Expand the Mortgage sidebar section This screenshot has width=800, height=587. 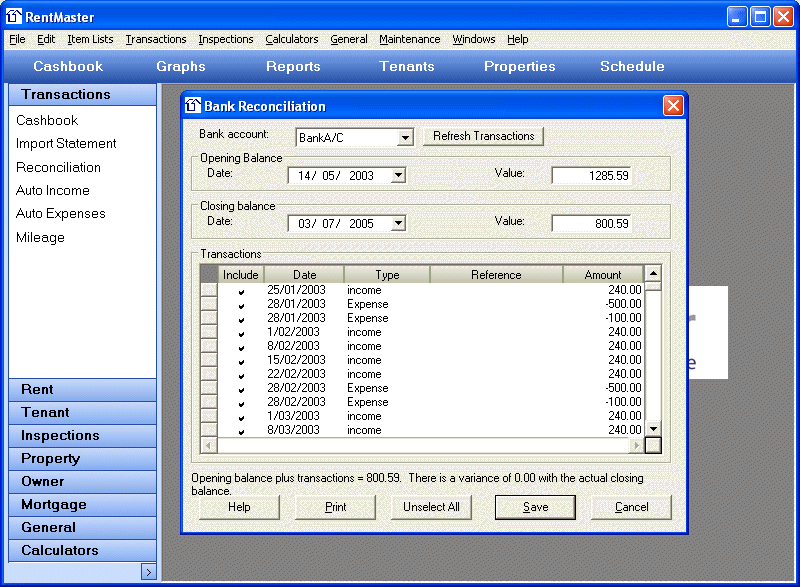54,505
